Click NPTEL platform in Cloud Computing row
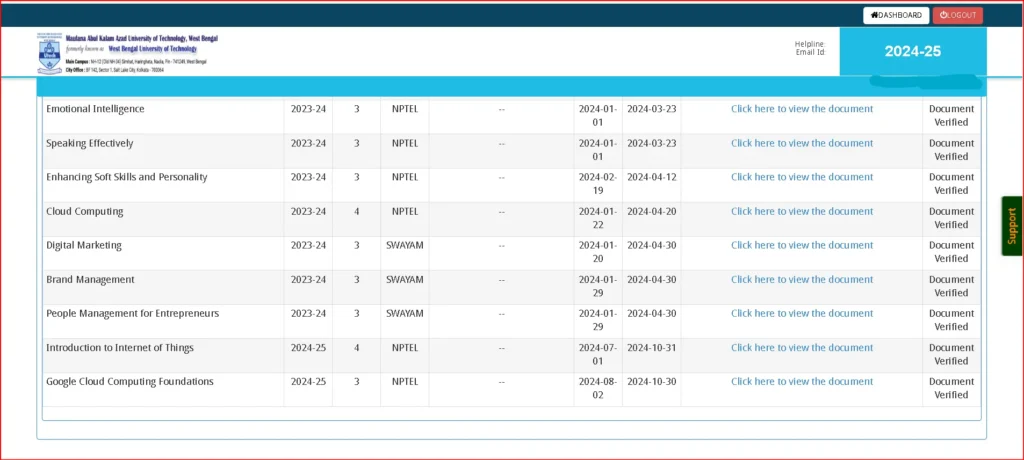 point(405,211)
